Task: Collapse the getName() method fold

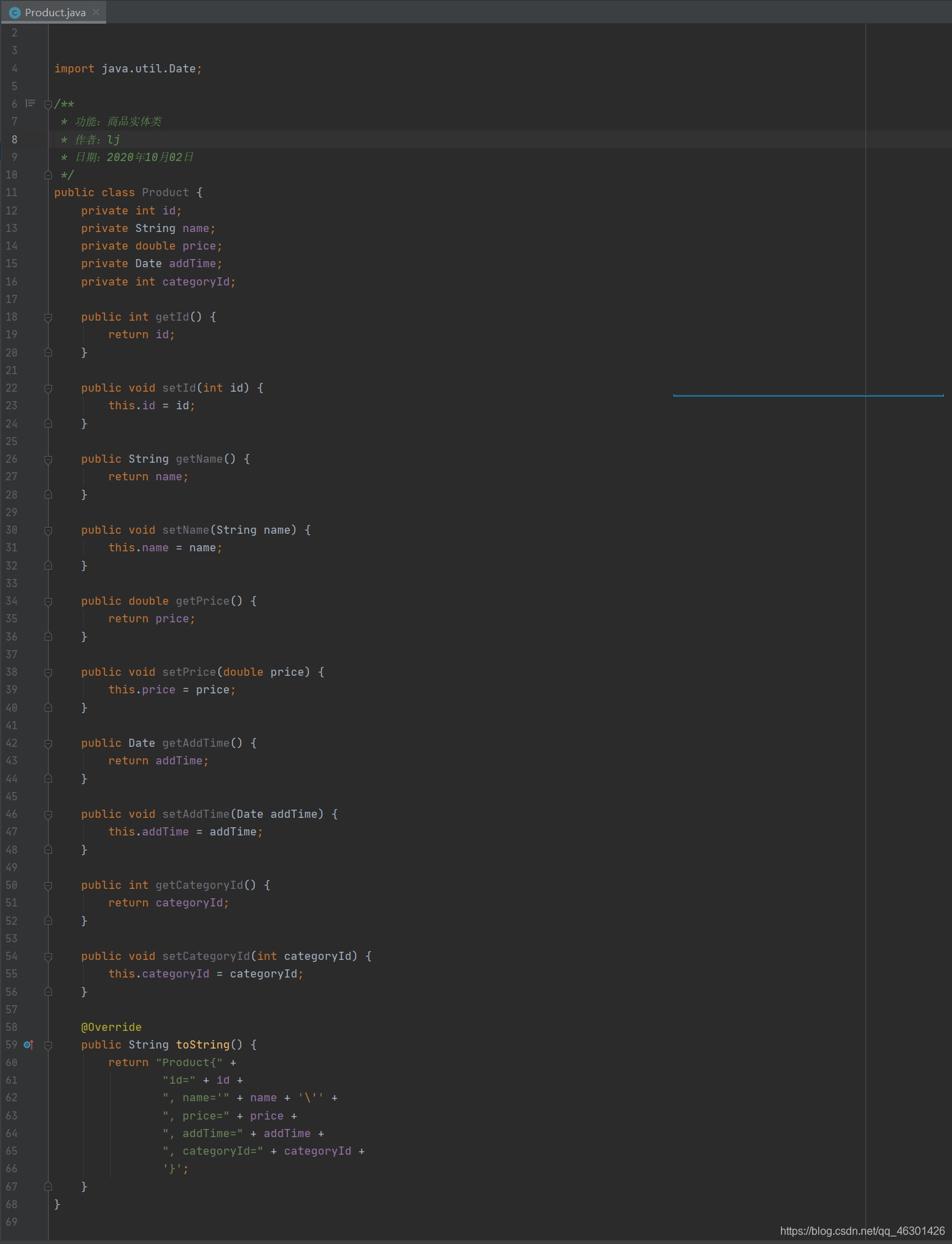Action: coord(48,459)
